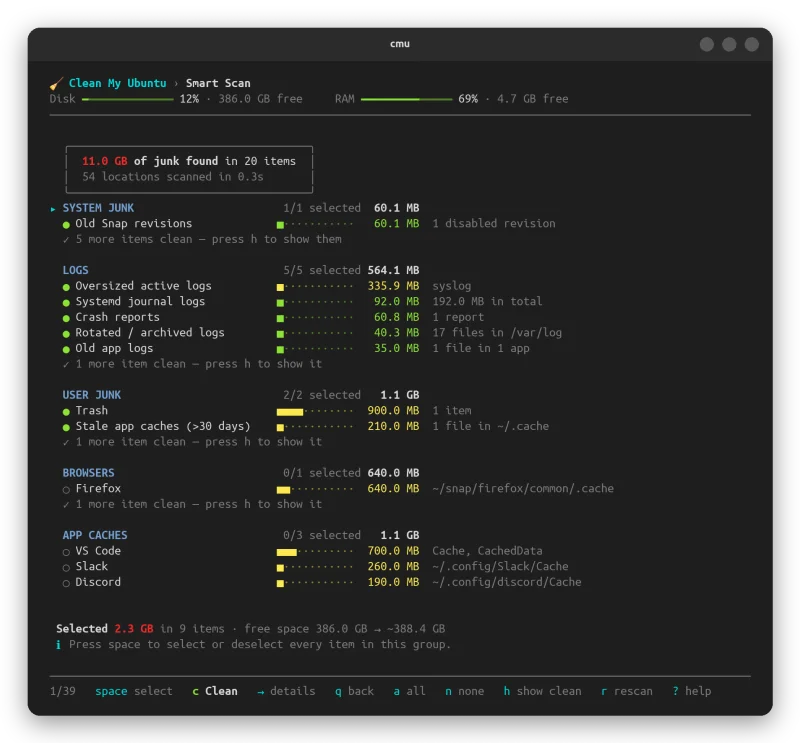800x743 pixels.
Task: Click the arrow icon next to details
Action: click(261, 692)
